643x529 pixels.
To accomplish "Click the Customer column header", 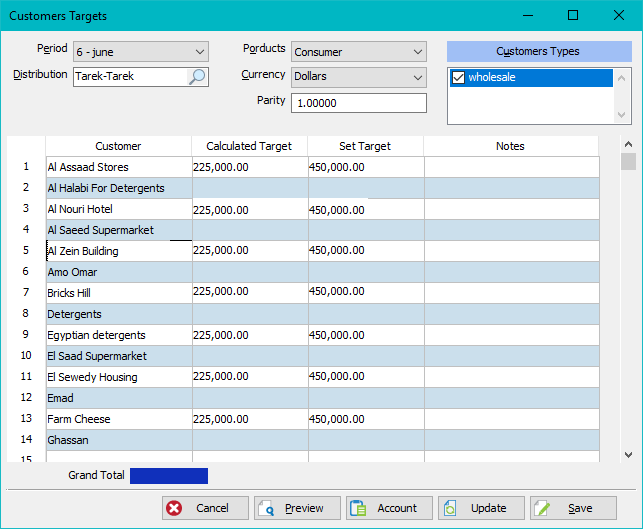I will [118, 146].
